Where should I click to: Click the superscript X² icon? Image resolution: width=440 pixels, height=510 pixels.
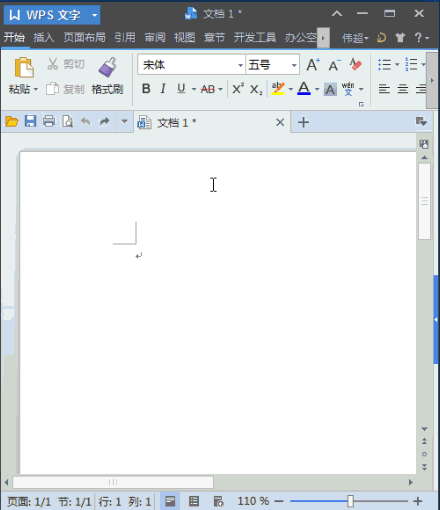pos(238,89)
